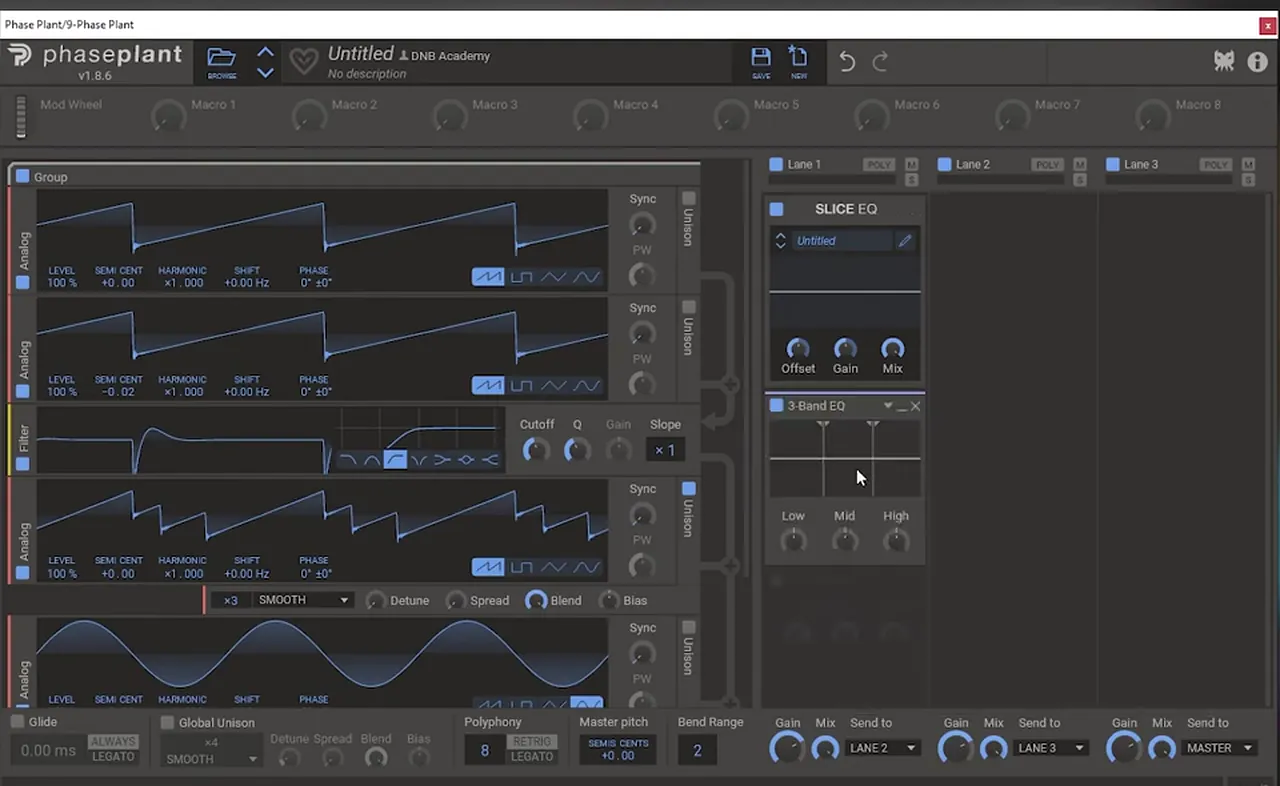Open the Lane 3 Send to MASTER dropdown
Image resolution: width=1280 pixels, height=786 pixels.
pos(1219,748)
